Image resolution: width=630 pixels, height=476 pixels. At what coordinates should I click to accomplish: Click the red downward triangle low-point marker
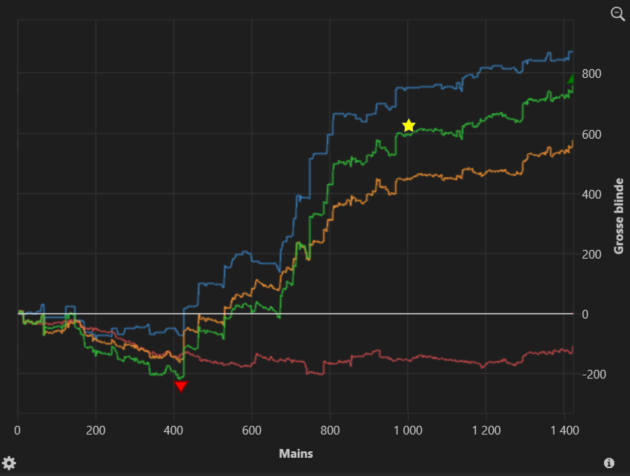tap(180, 386)
